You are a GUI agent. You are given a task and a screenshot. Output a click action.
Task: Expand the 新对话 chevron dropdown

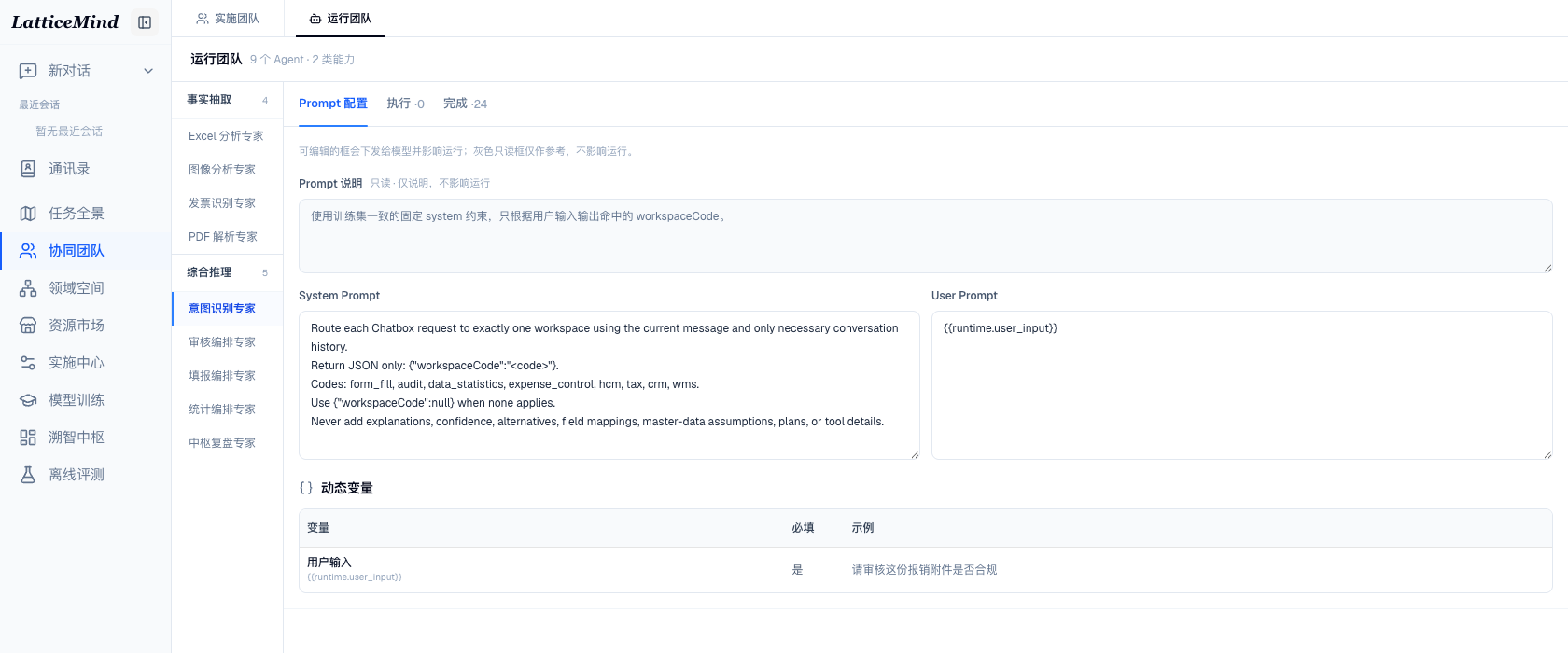pyautogui.click(x=148, y=71)
